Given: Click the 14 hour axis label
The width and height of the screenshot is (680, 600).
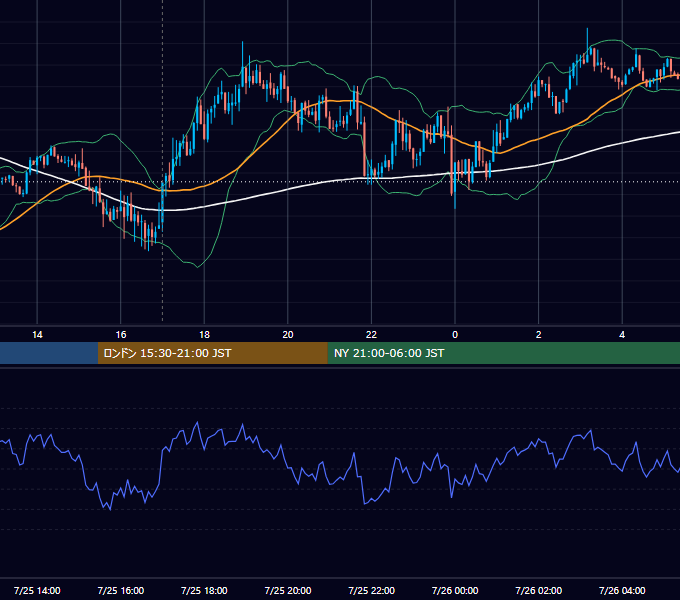Looking at the screenshot, I should [37, 335].
